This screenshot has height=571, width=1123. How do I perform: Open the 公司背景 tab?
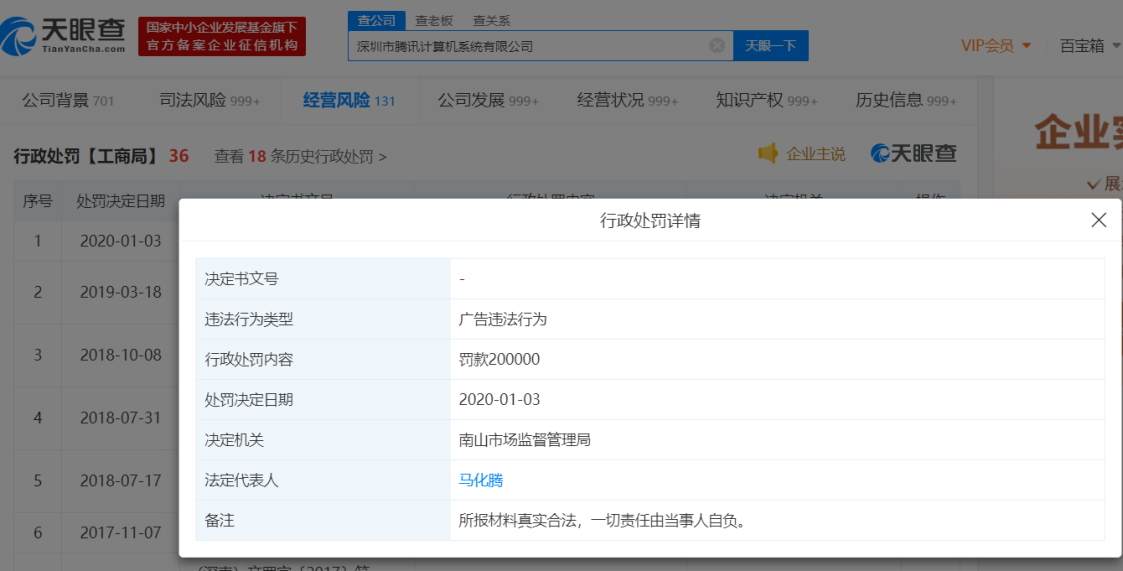coord(68,100)
